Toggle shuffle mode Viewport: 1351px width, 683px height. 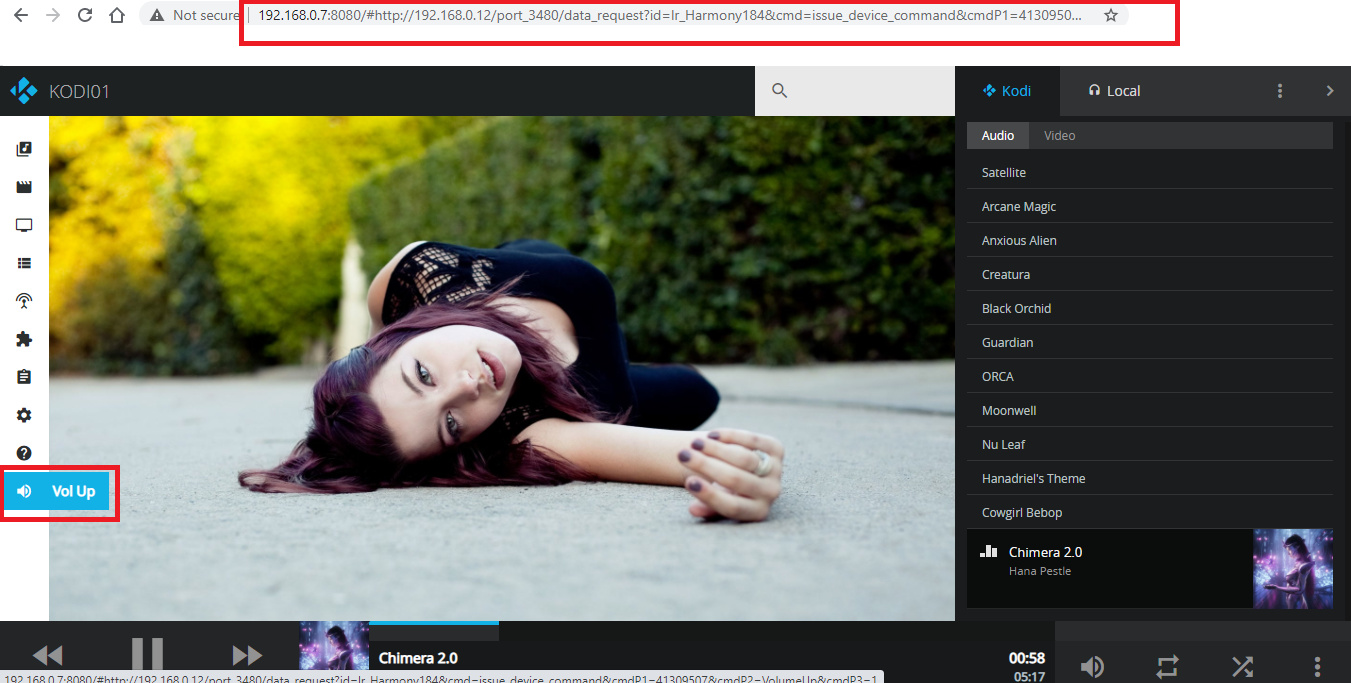[1243, 667]
